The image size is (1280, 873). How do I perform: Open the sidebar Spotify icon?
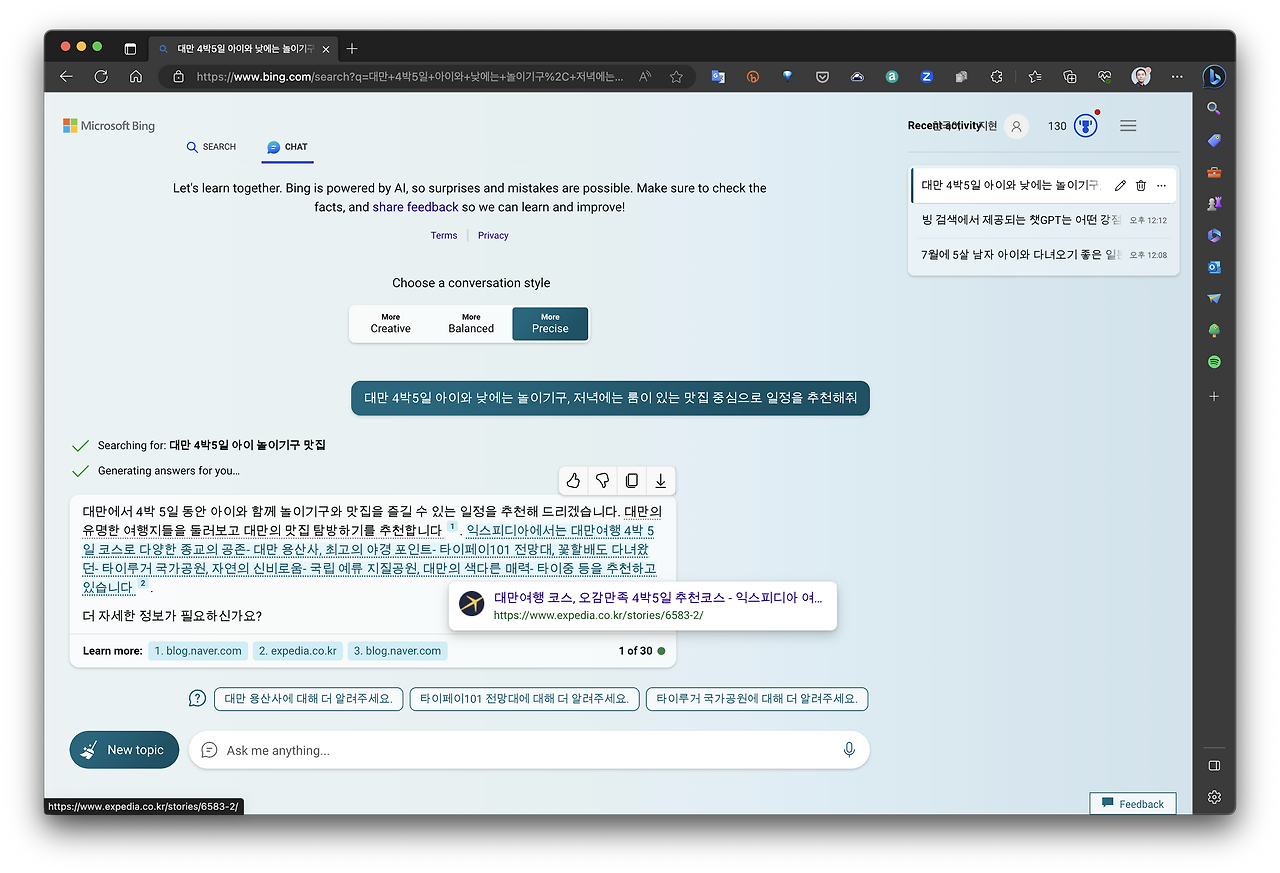(1214, 362)
